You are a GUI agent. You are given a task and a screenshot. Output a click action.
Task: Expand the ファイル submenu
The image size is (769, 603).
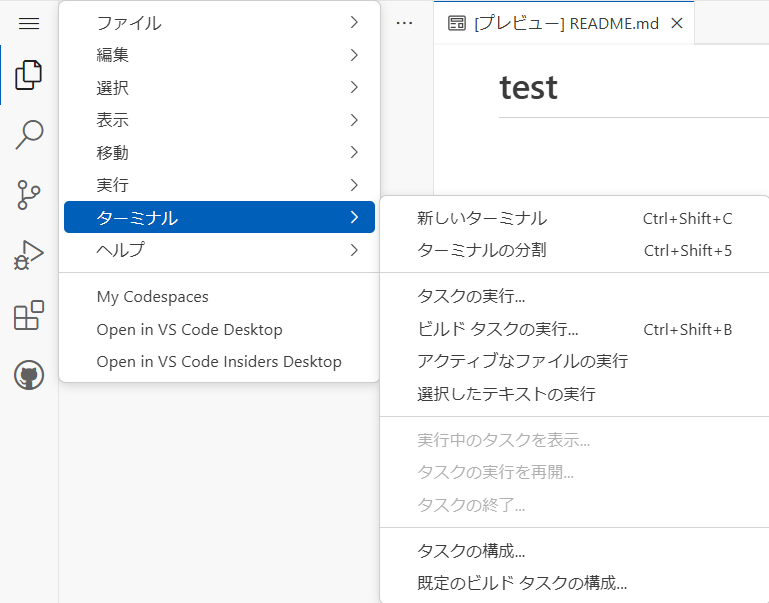coord(219,23)
